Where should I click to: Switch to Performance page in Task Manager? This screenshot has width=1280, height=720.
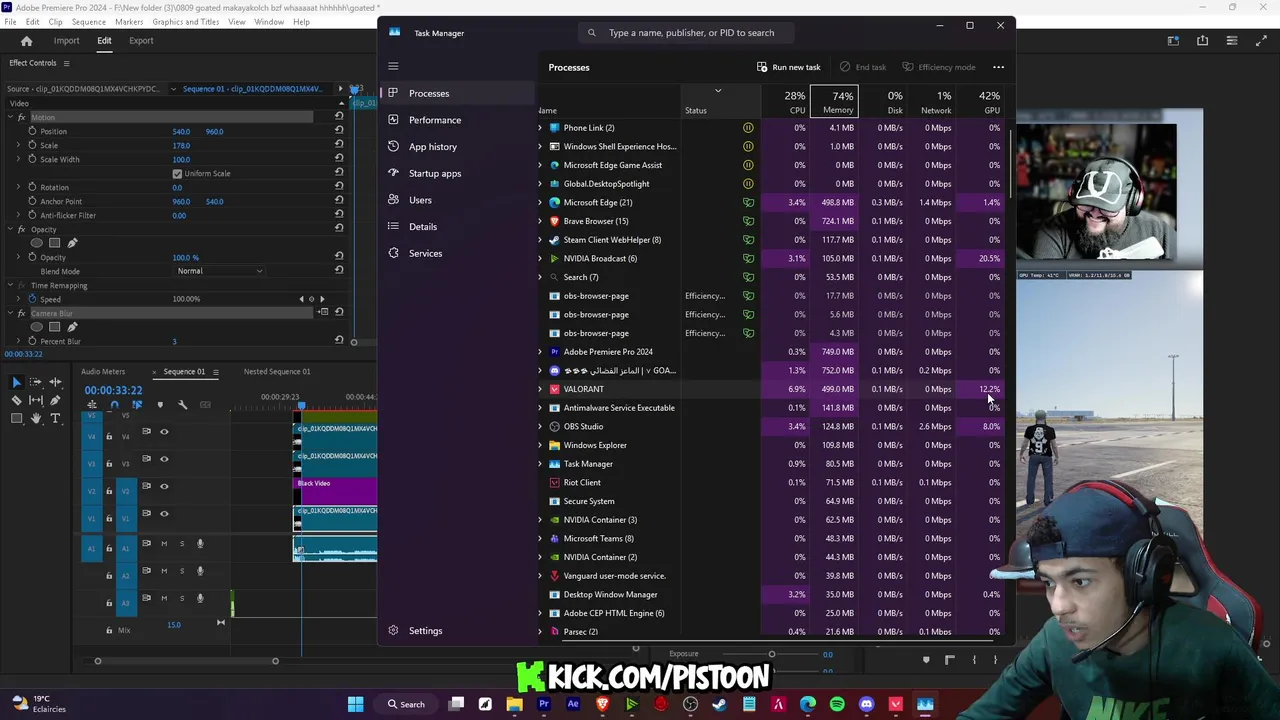pos(457,120)
